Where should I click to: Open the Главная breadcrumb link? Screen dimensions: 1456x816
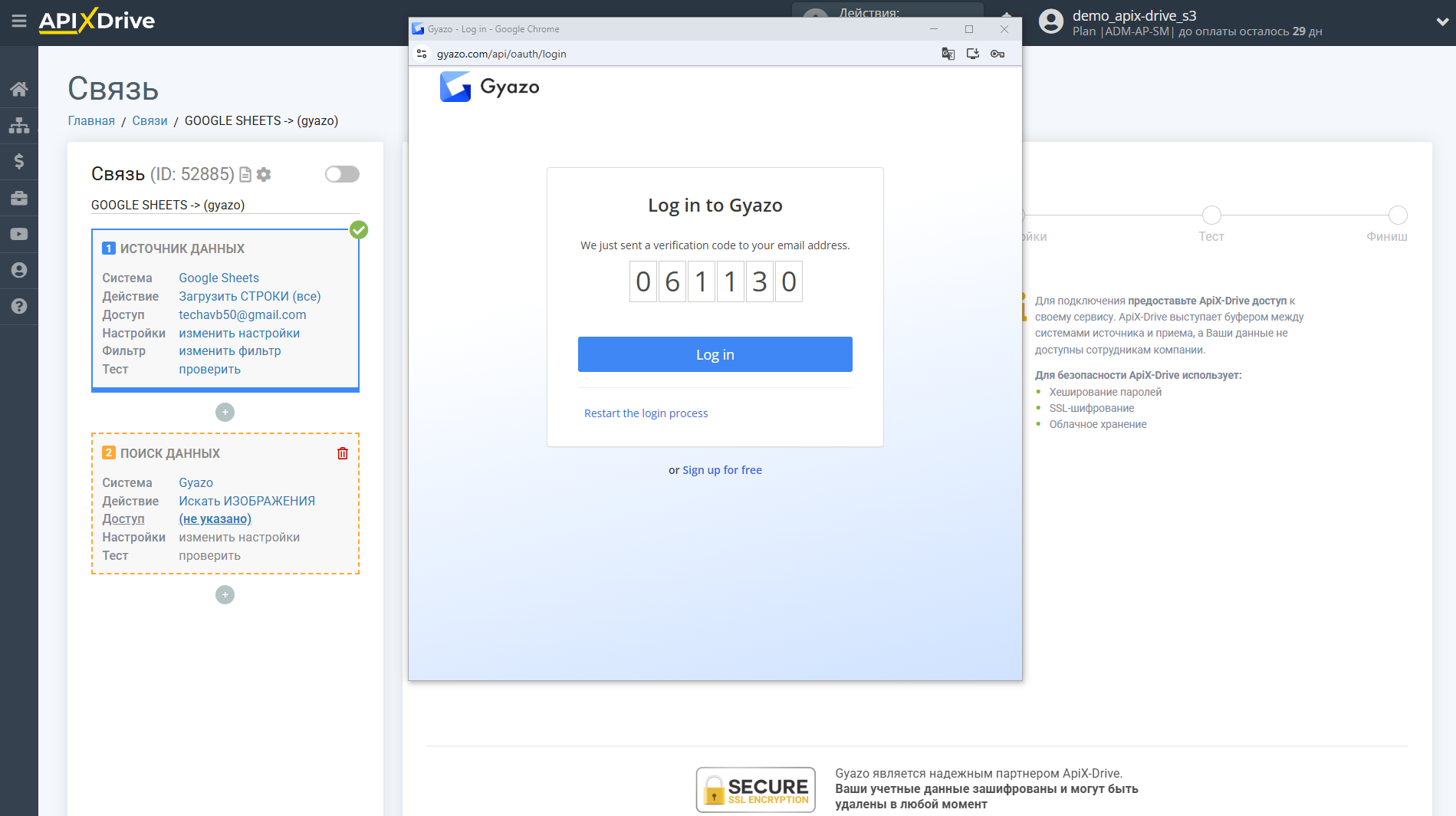[x=90, y=120]
